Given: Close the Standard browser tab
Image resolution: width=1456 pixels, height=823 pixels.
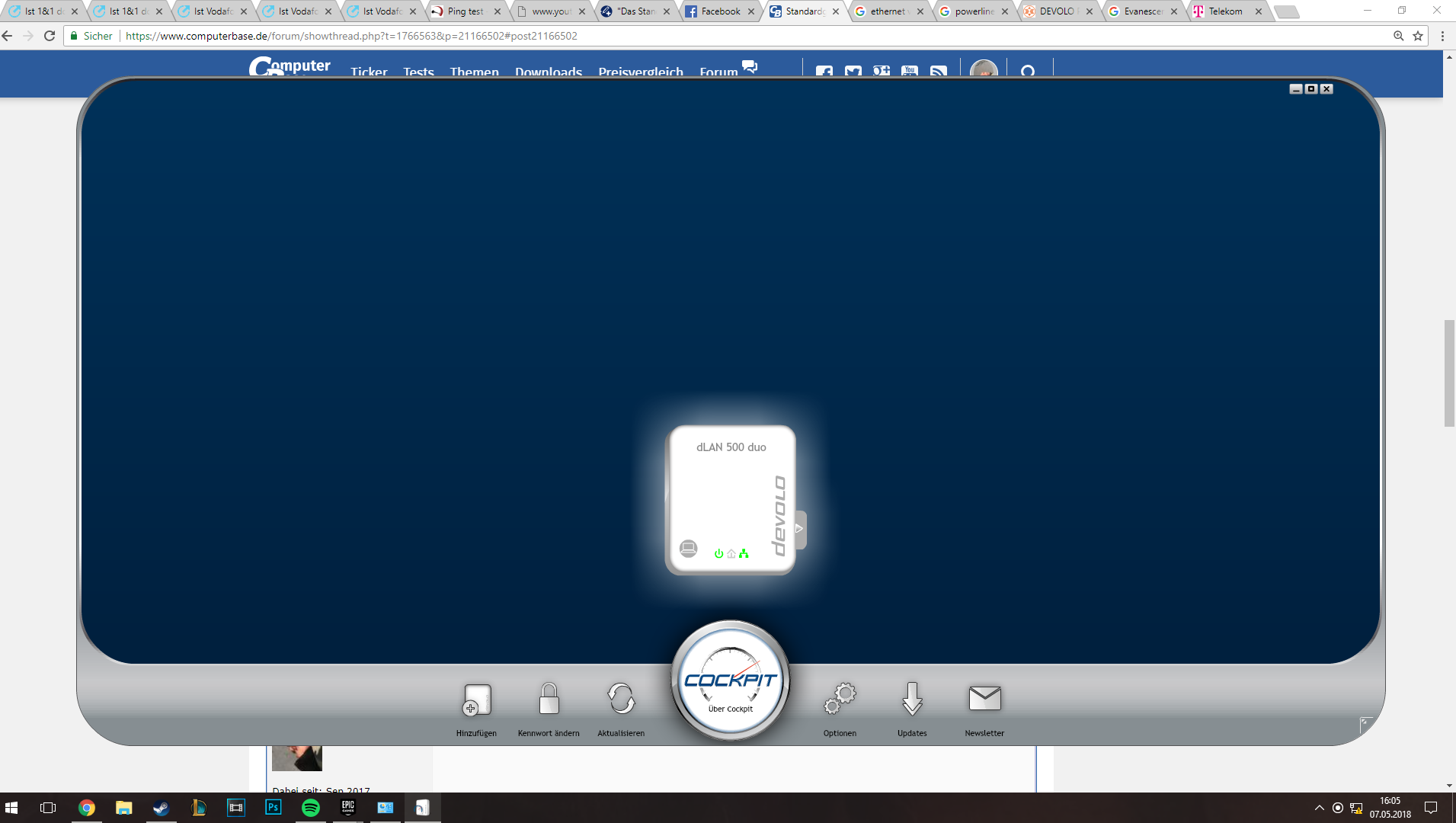Looking at the screenshot, I should tap(836, 11).
